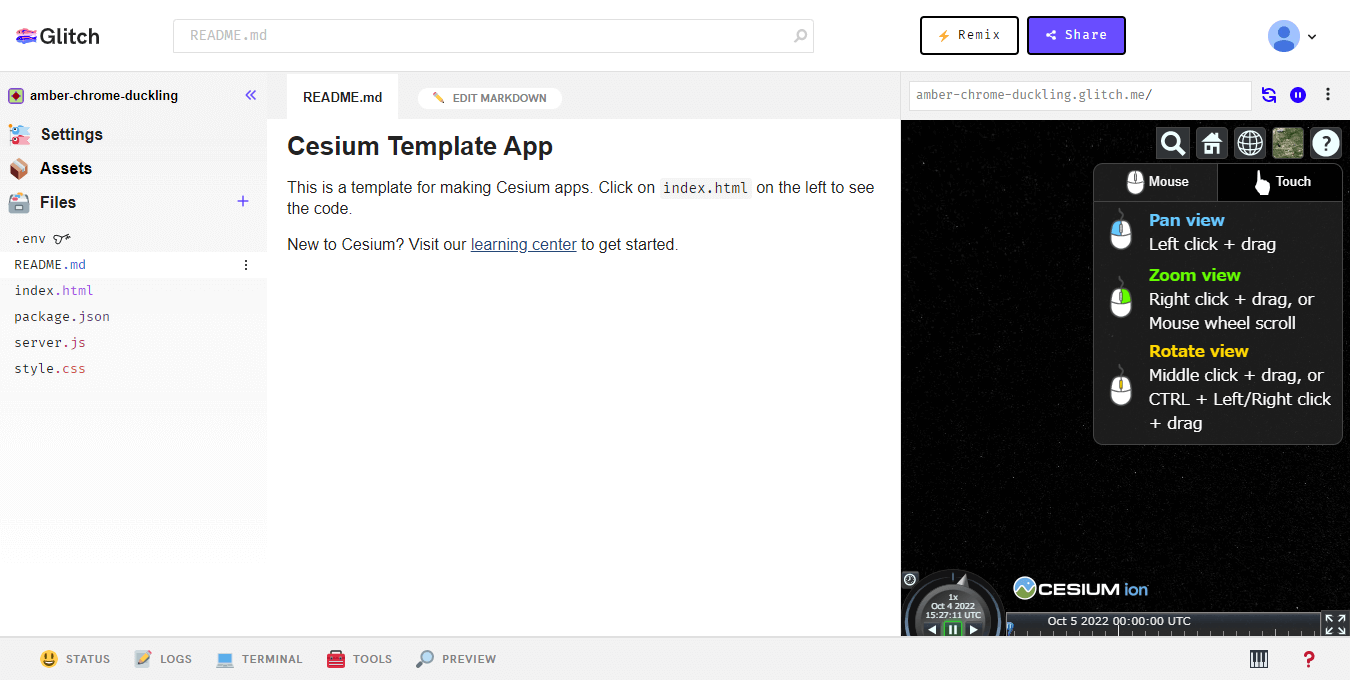Click the Share button
The height and width of the screenshot is (680, 1350).
click(1076, 35)
